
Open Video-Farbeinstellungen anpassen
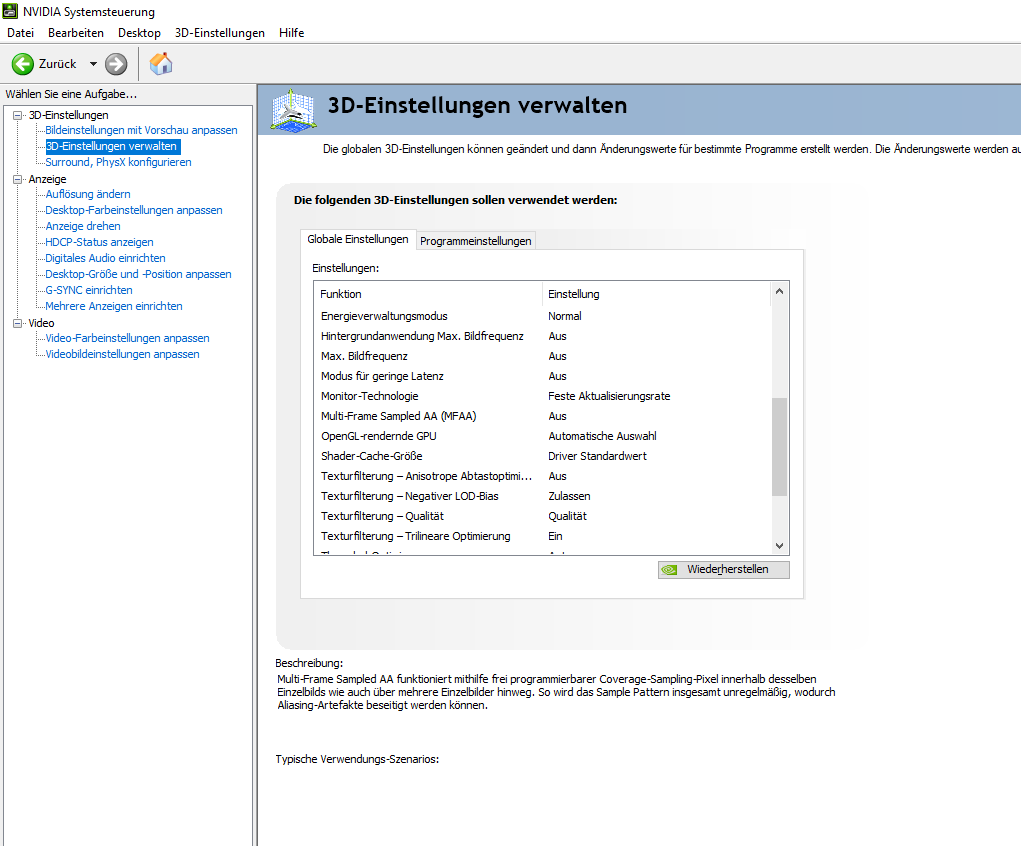(x=127, y=338)
